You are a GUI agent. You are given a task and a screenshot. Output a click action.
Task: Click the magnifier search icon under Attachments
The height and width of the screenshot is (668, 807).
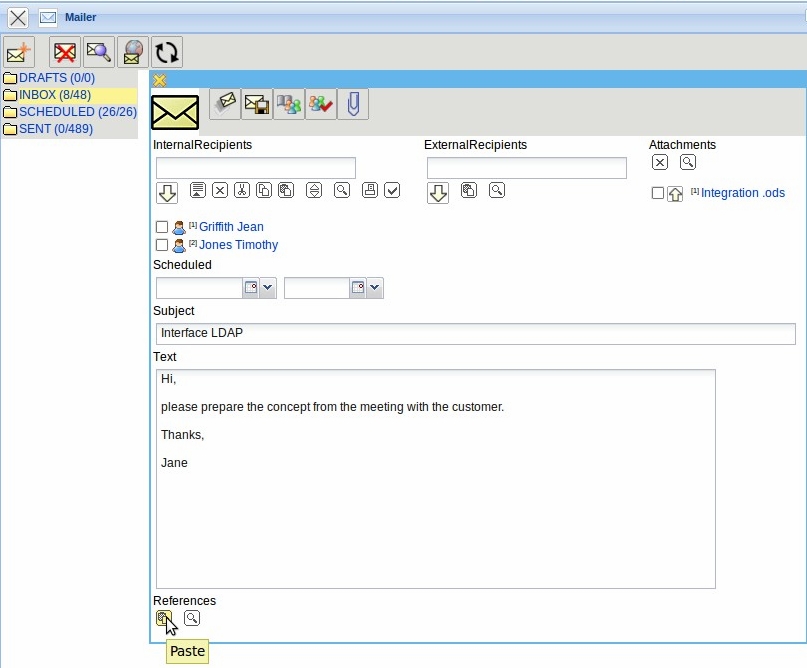(688, 162)
